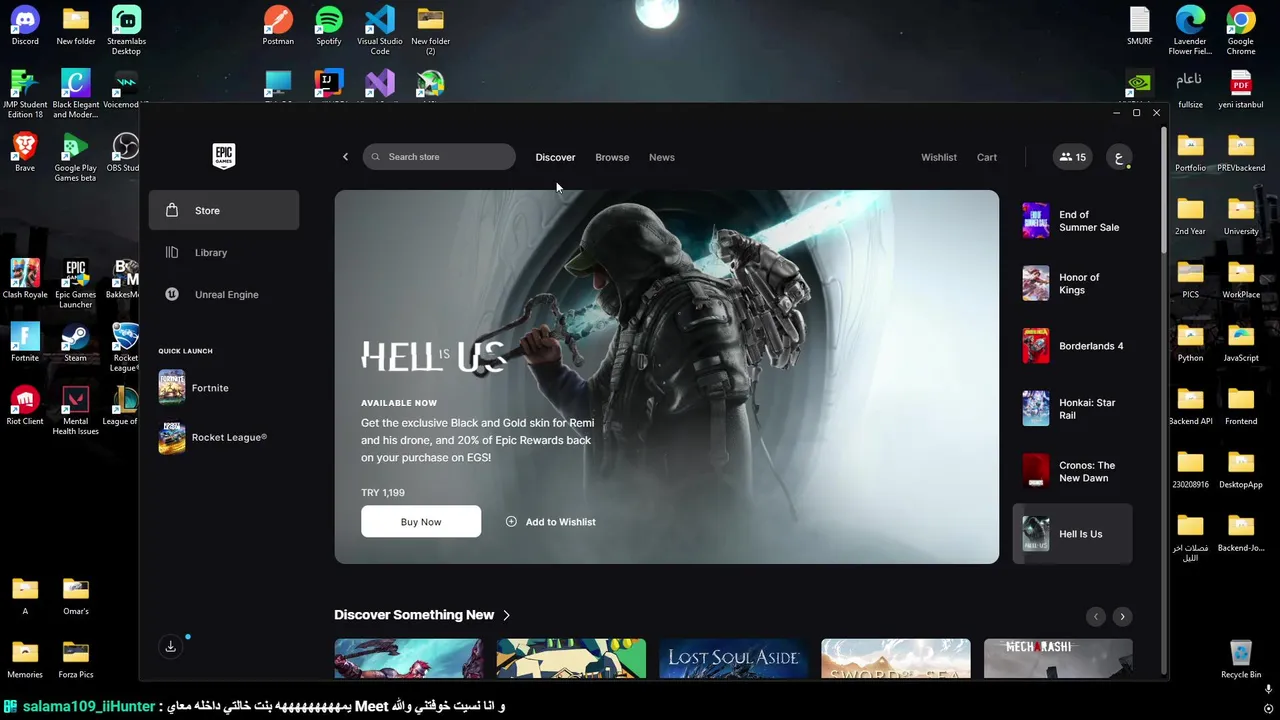Open the JavaScript folder

(x=1241, y=342)
